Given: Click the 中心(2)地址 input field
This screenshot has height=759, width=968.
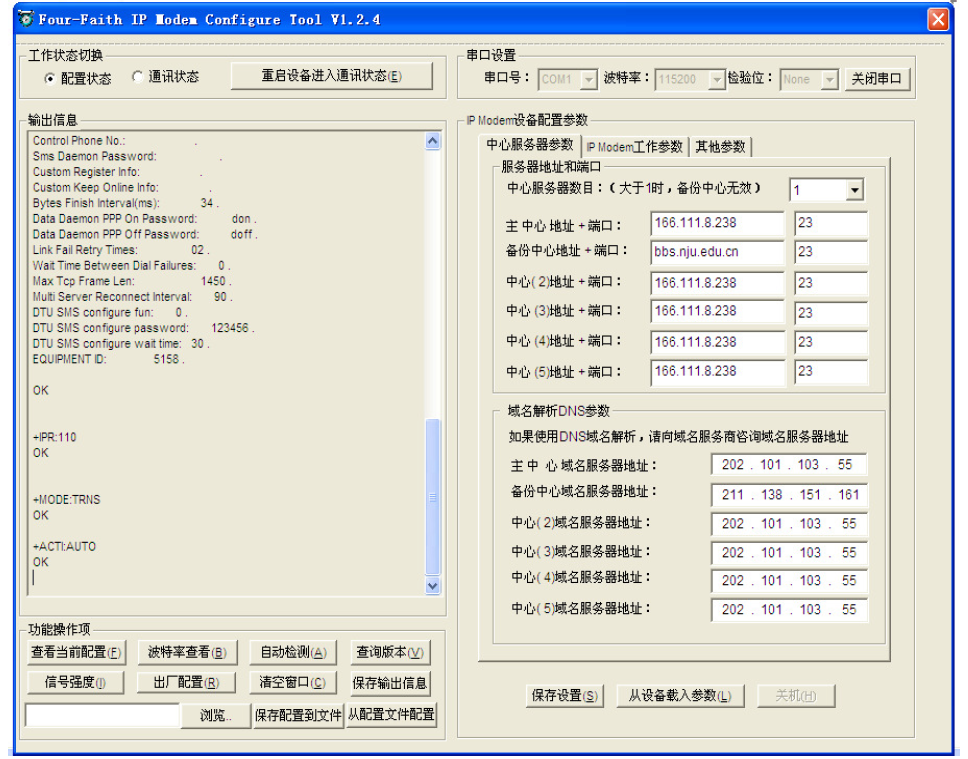Looking at the screenshot, I should (x=717, y=283).
